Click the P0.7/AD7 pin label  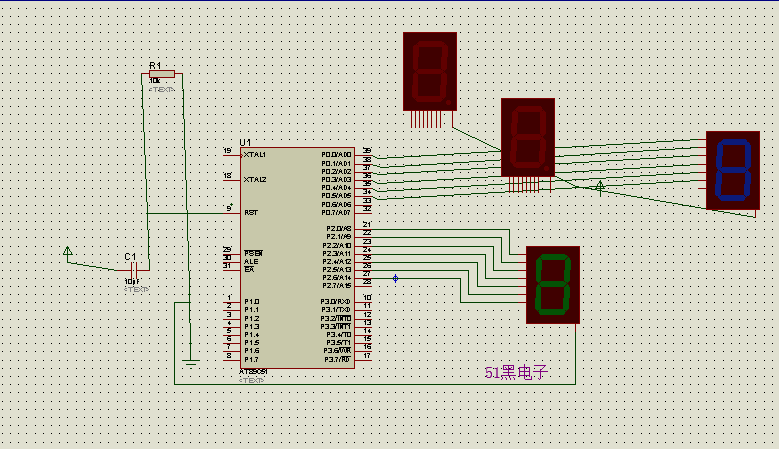336,213
